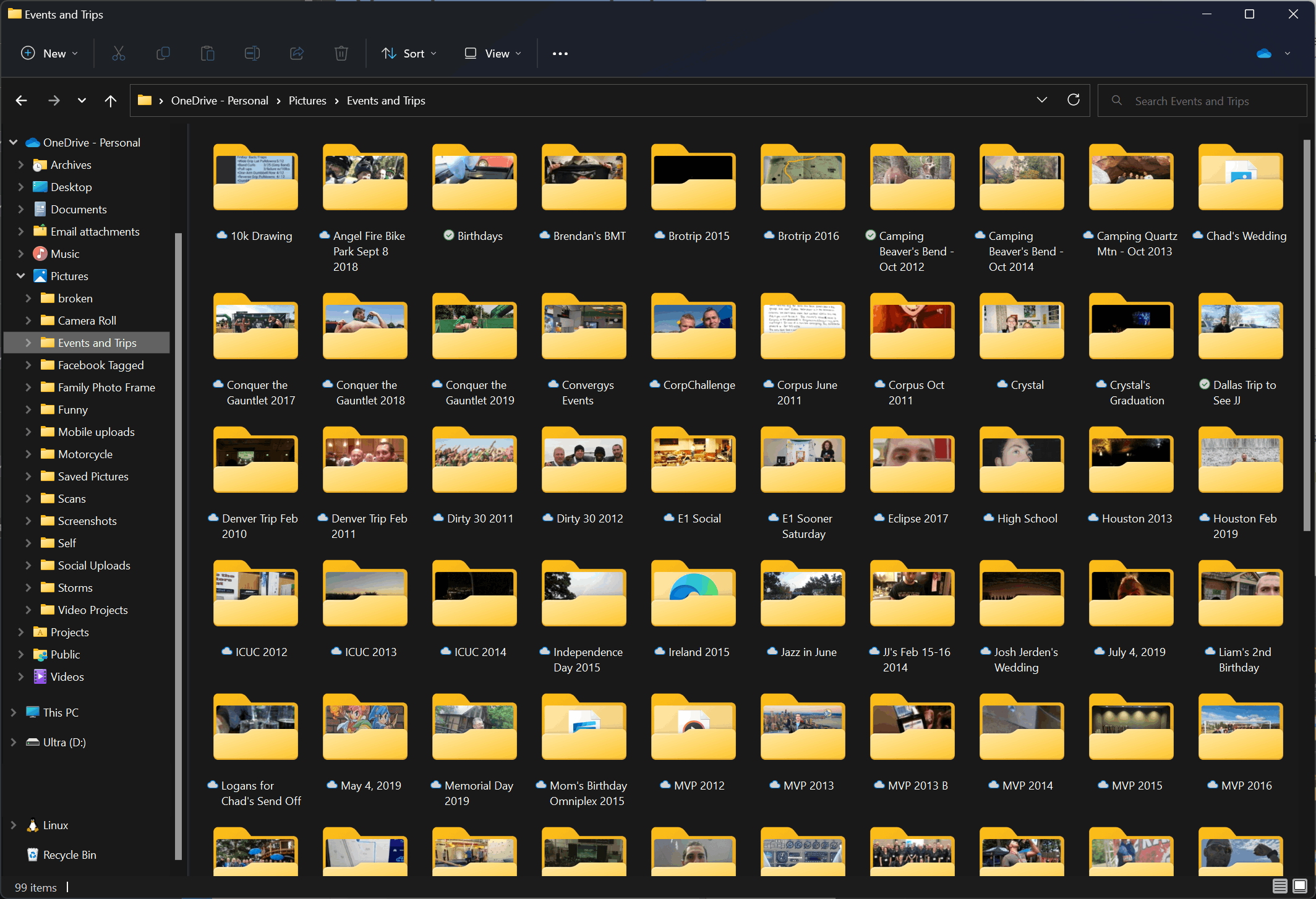Click the file list vertical scrollbar
Image resolution: width=1316 pixels, height=899 pixels.
(1306, 334)
